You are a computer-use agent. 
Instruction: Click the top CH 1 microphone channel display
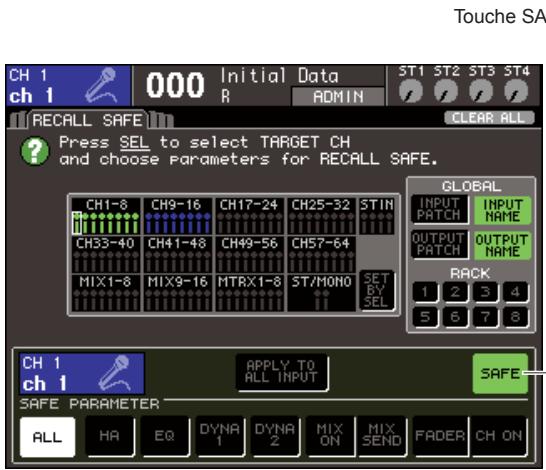[x=68, y=86]
